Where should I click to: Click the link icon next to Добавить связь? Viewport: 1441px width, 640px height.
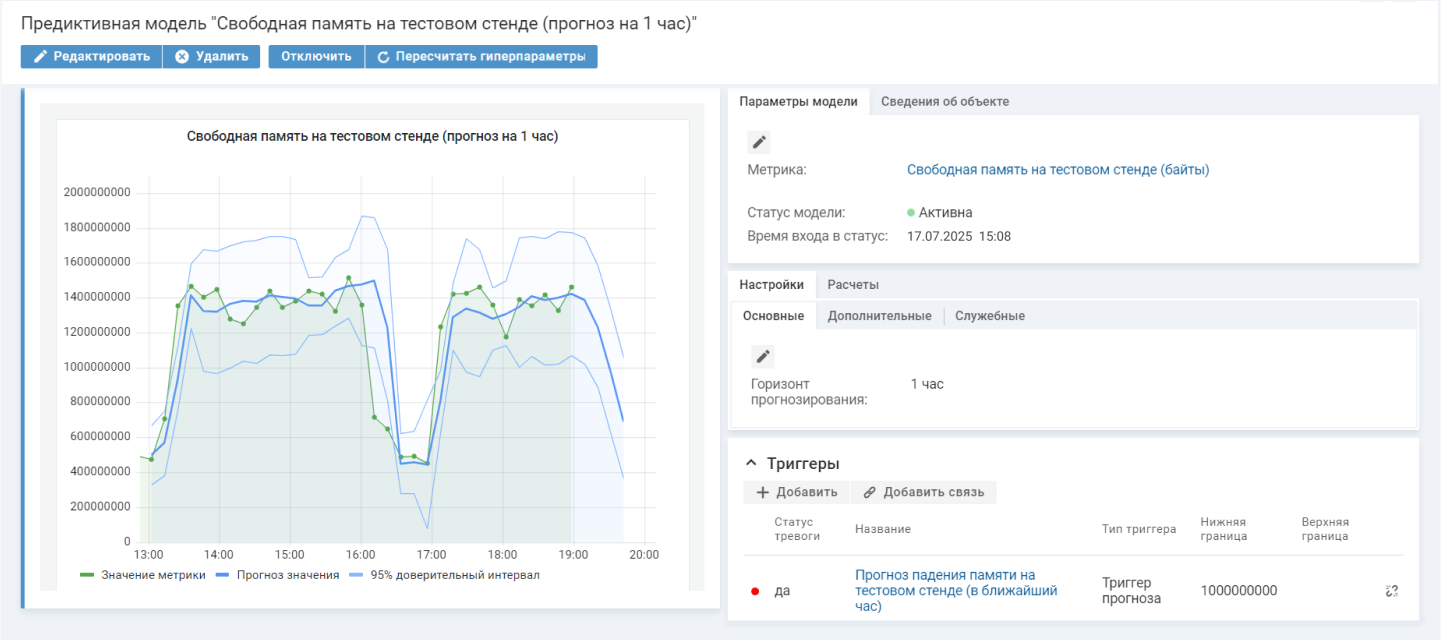point(870,492)
